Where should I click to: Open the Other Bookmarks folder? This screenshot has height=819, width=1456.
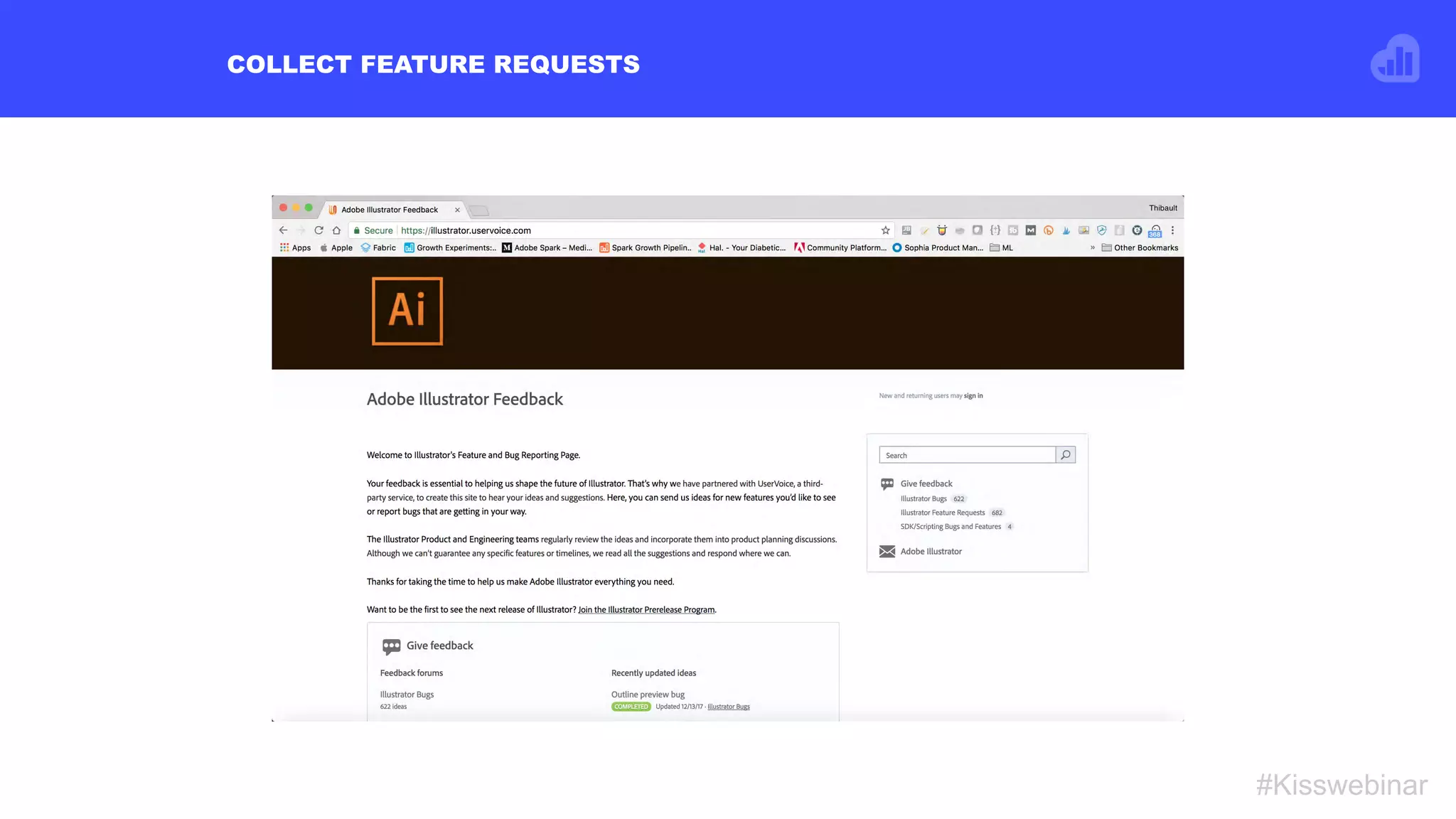[1140, 247]
